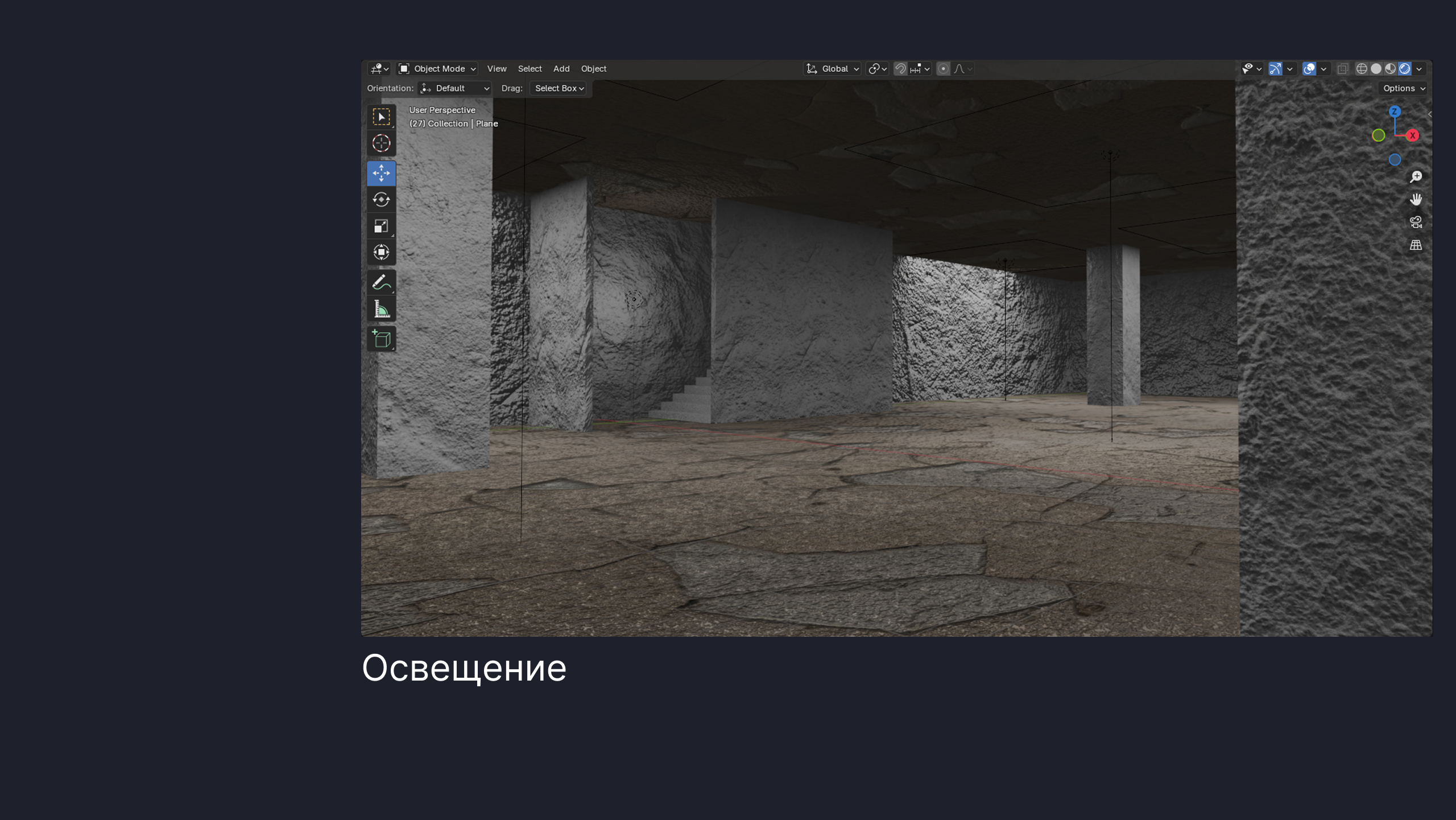
Task: Click the '(27) Collection | Plane' text
Action: 453,123
